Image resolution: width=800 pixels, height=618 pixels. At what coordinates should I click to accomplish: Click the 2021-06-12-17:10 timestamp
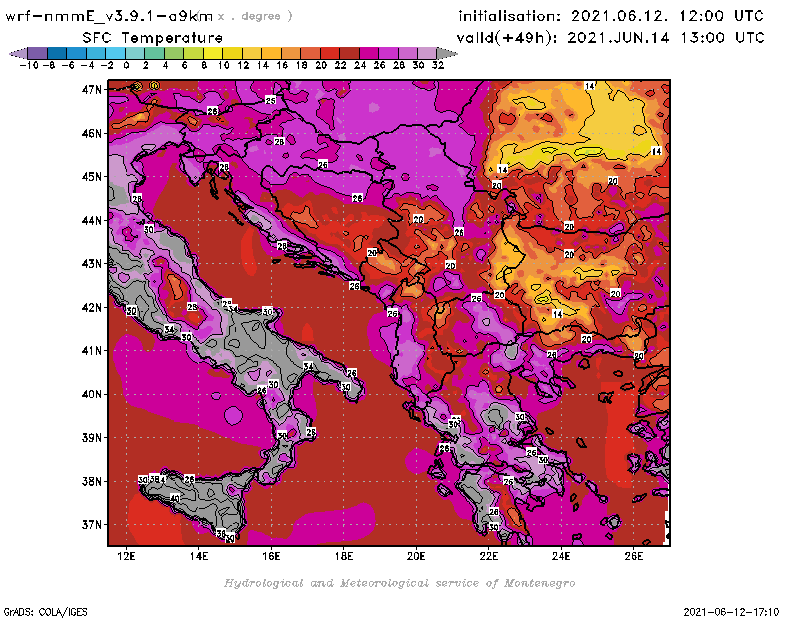[x=731, y=612]
